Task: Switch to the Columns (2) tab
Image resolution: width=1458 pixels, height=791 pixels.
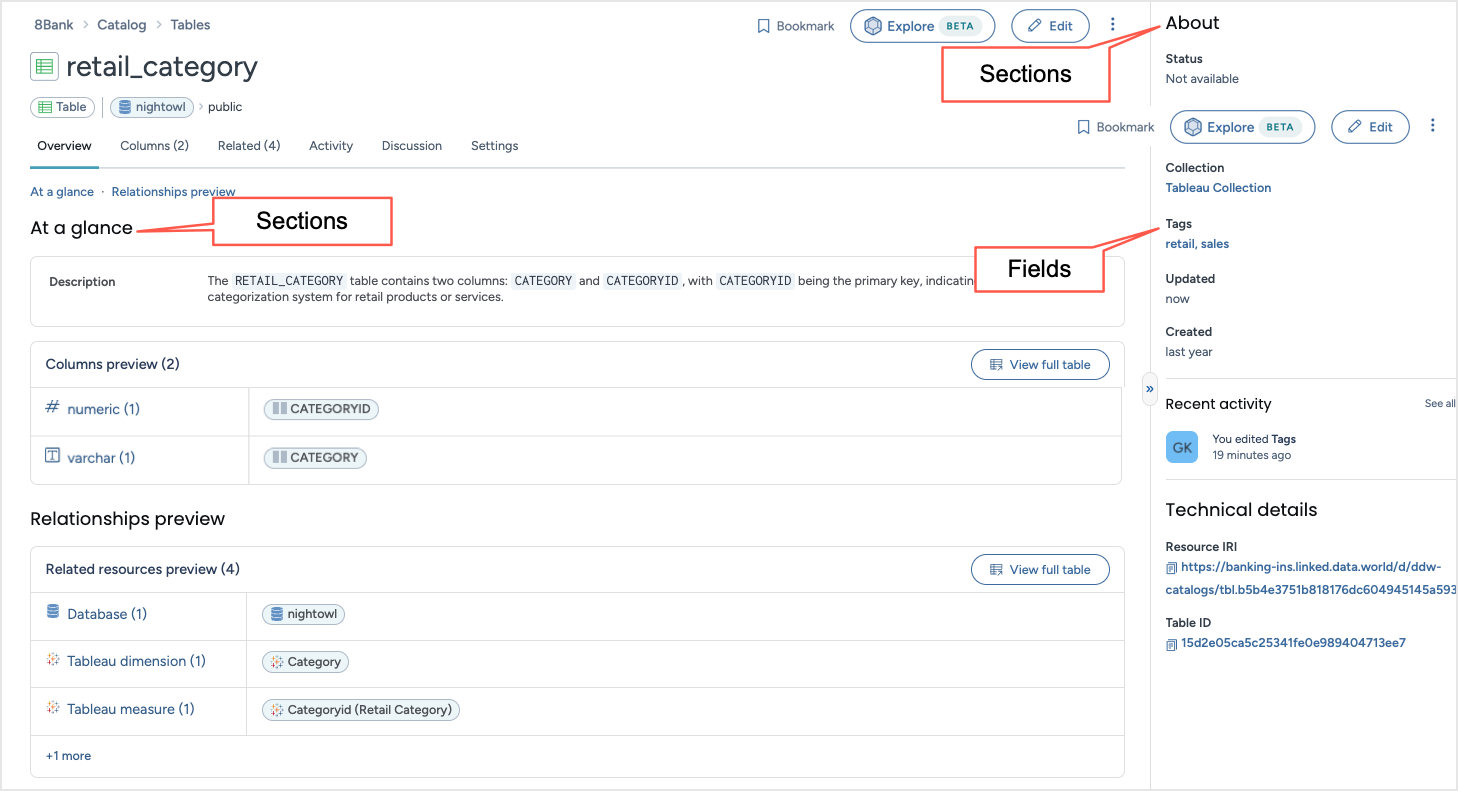Action: click(x=154, y=146)
